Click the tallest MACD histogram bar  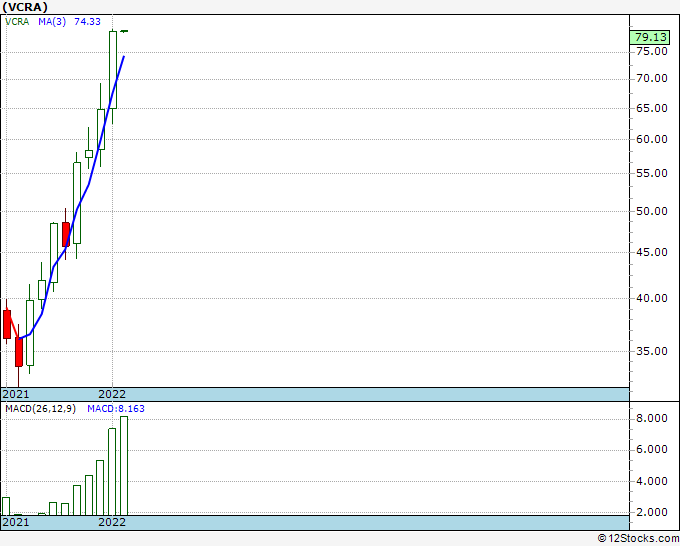click(x=124, y=466)
